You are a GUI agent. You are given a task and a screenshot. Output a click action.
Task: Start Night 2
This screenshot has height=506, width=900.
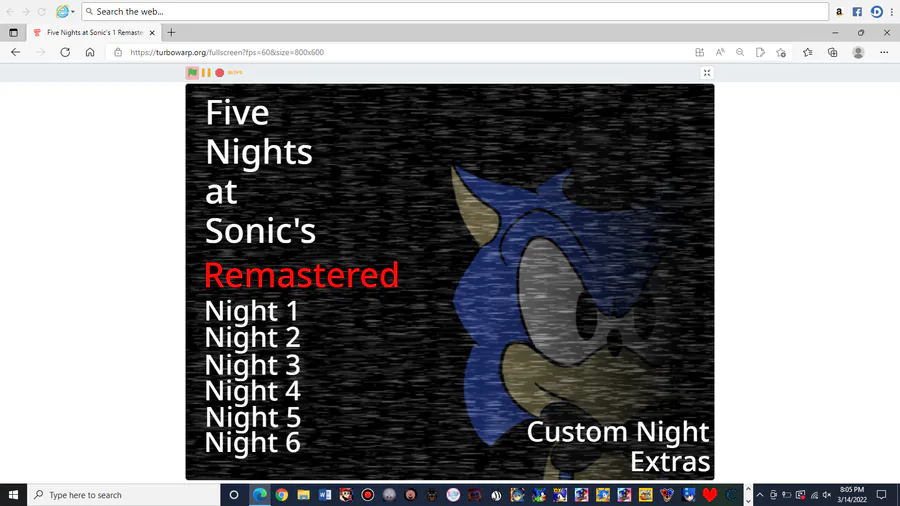(x=253, y=337)
